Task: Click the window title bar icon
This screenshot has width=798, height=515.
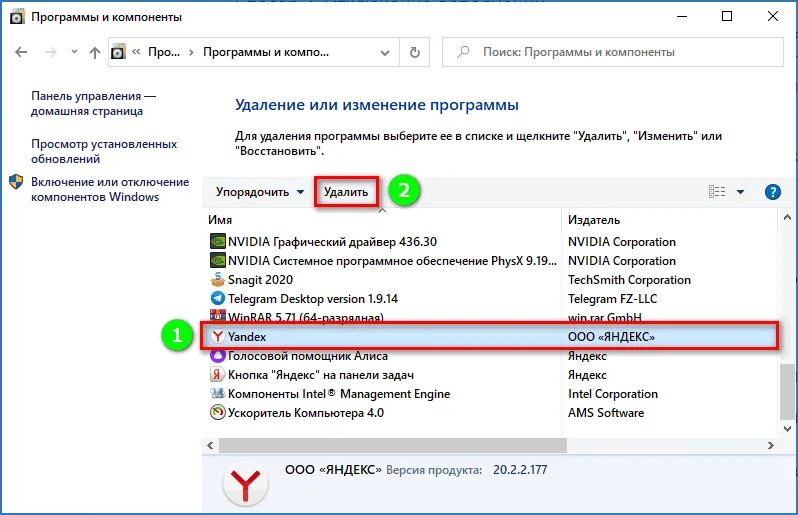Action: click(17, 17)
